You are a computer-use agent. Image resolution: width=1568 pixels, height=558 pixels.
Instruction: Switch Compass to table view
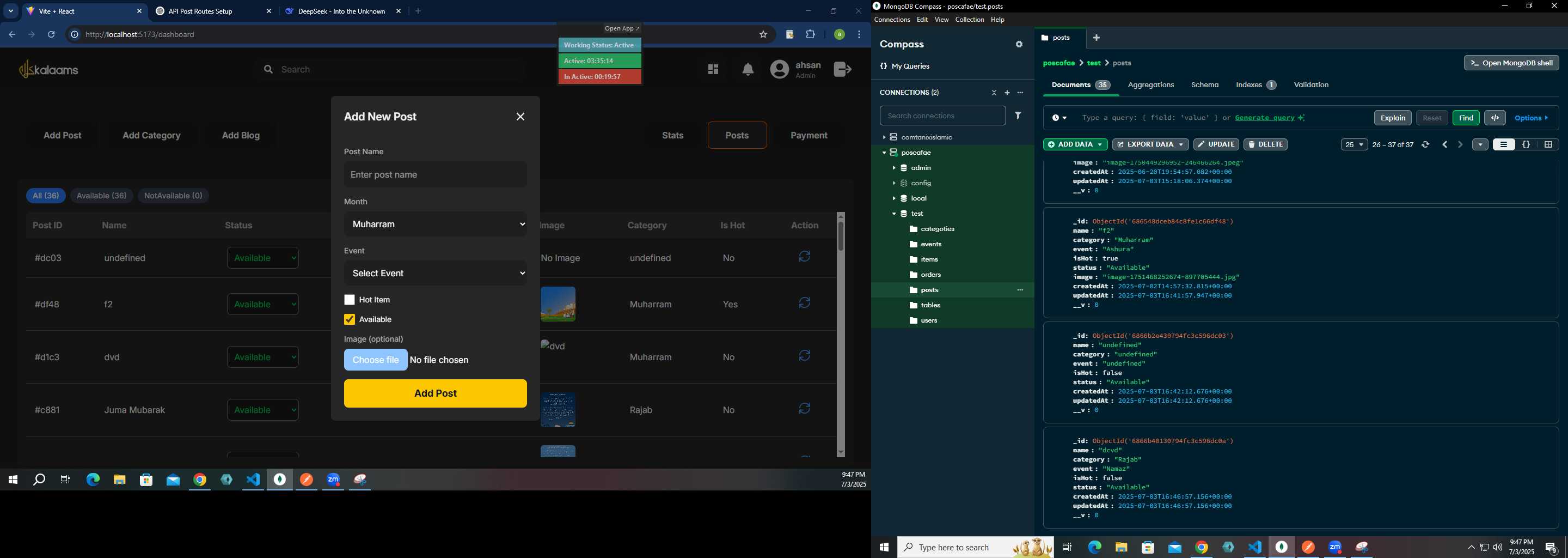tap(1548, 144)
